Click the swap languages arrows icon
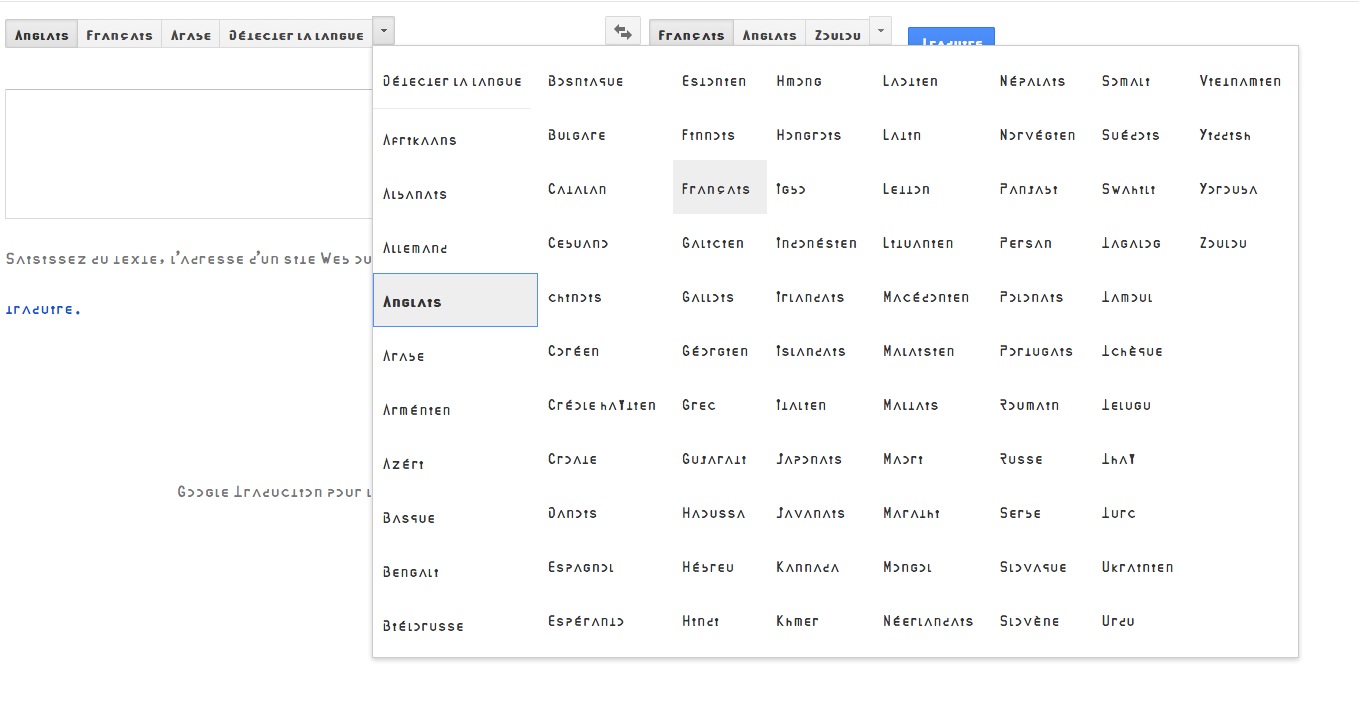 [622, 32]
